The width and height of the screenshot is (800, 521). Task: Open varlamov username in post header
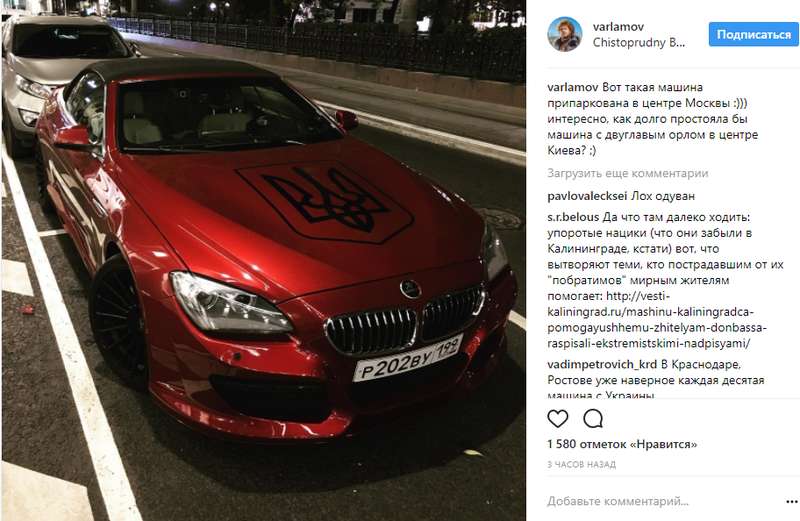(x=618, y=27)
